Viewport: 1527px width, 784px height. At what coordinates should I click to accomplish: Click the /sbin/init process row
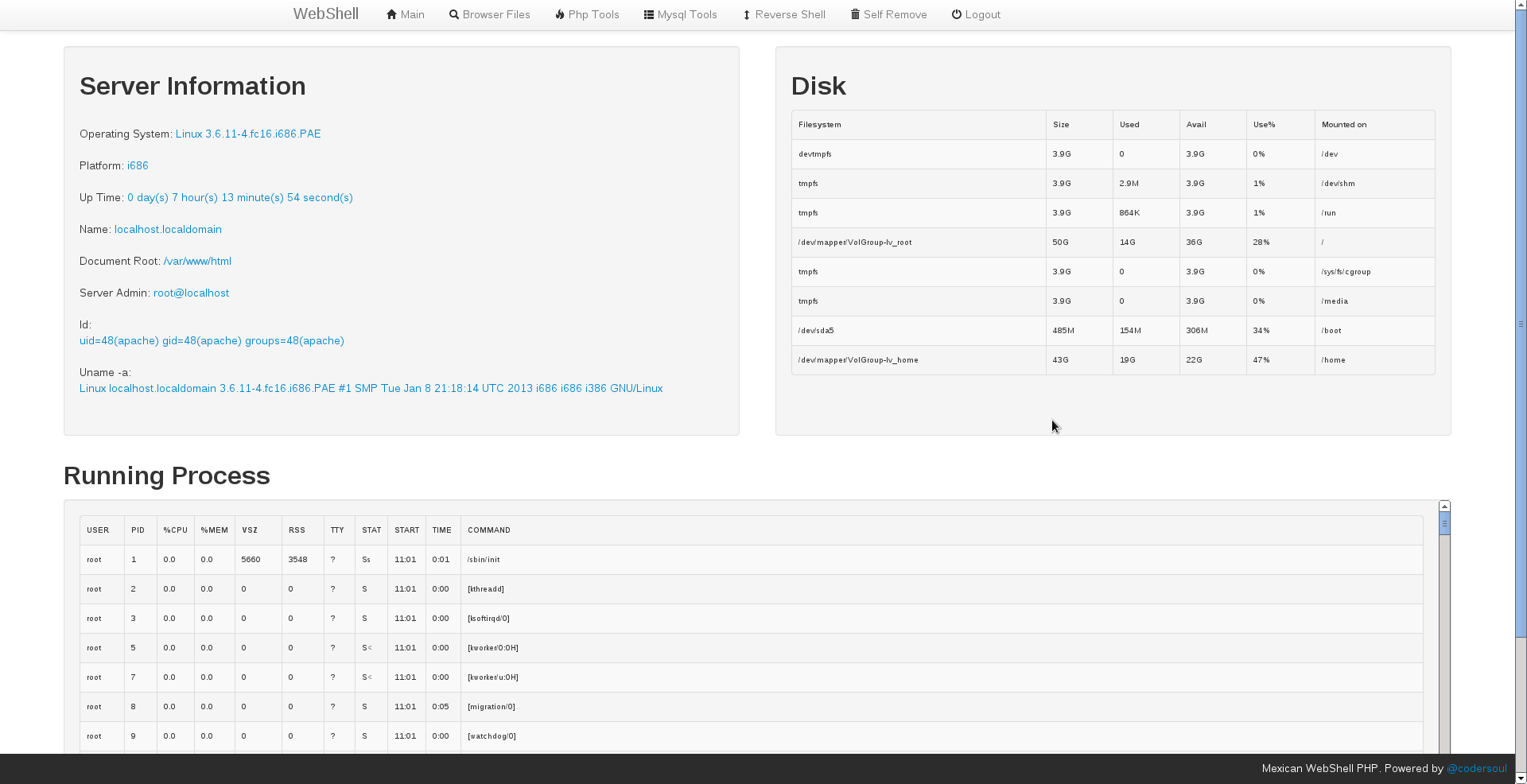(x=484, y=560)
